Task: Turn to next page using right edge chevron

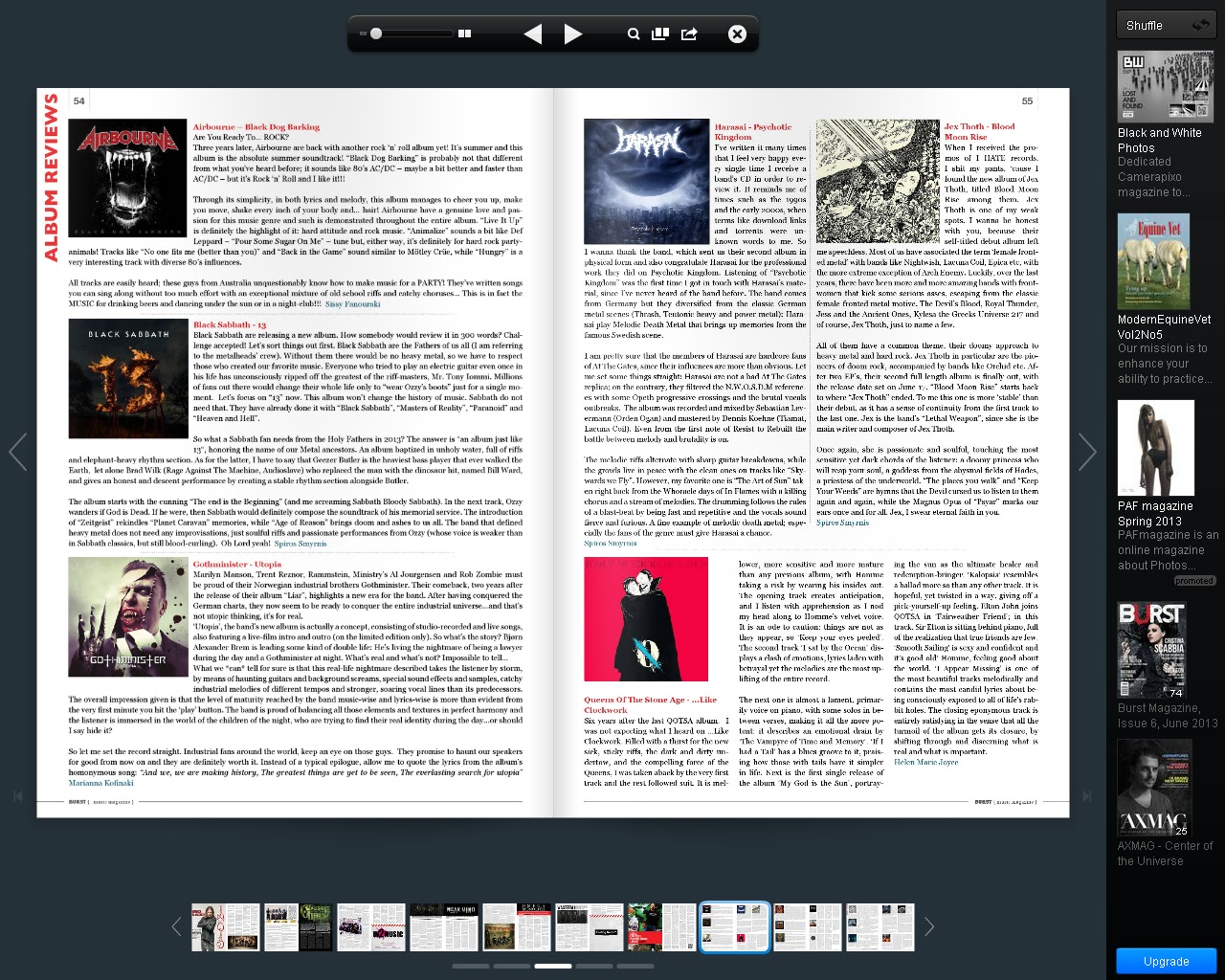Action: tap(1087, 452)
